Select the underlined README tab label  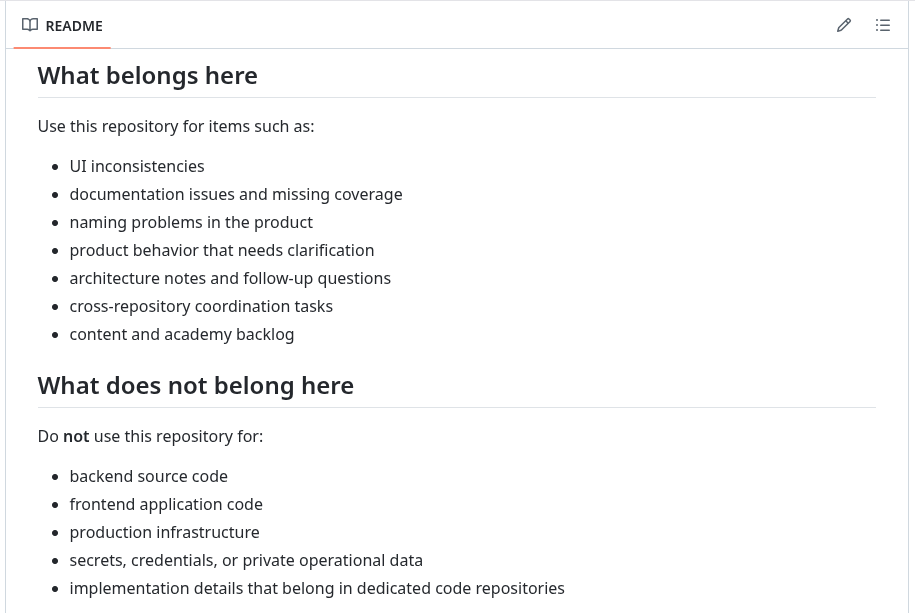(75, 25)
